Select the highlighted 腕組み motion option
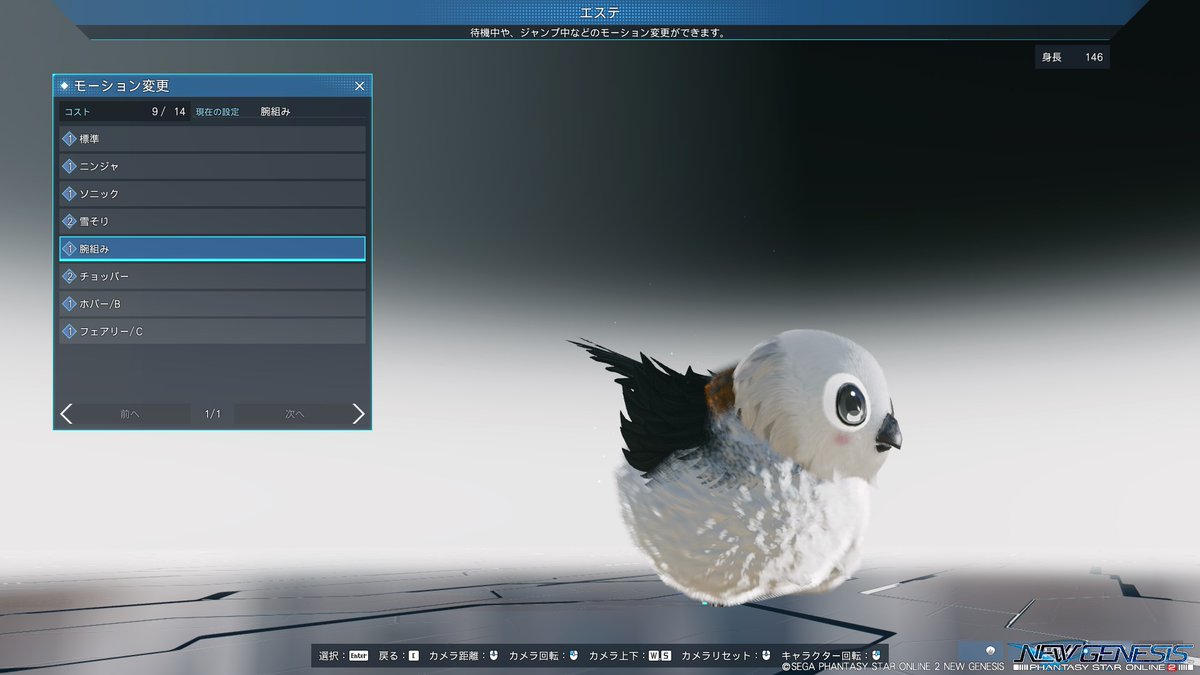1200x675 pixels. [x=212, y=248]
